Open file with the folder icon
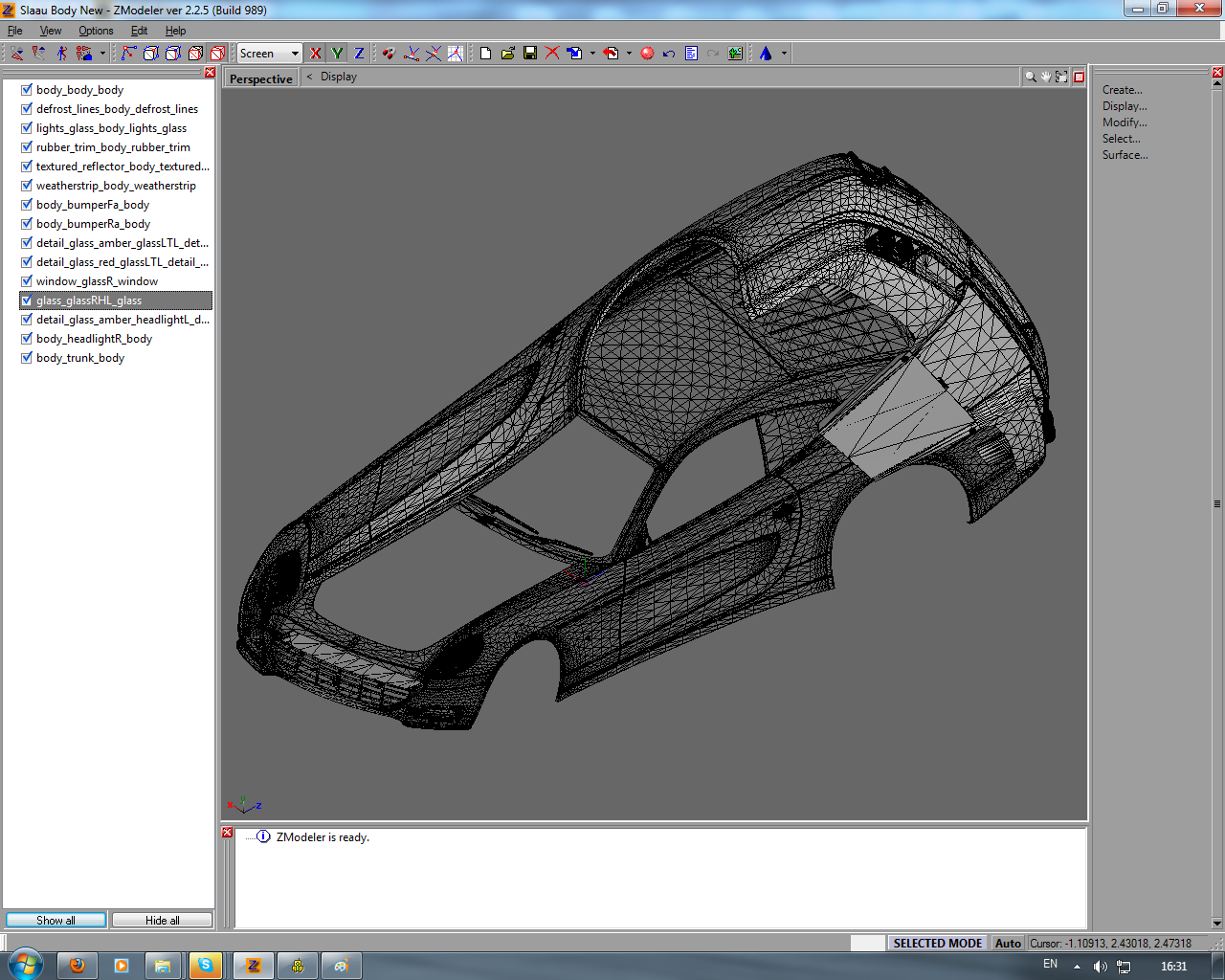This screenshot has height=980, width=1225. coord(508,54)
